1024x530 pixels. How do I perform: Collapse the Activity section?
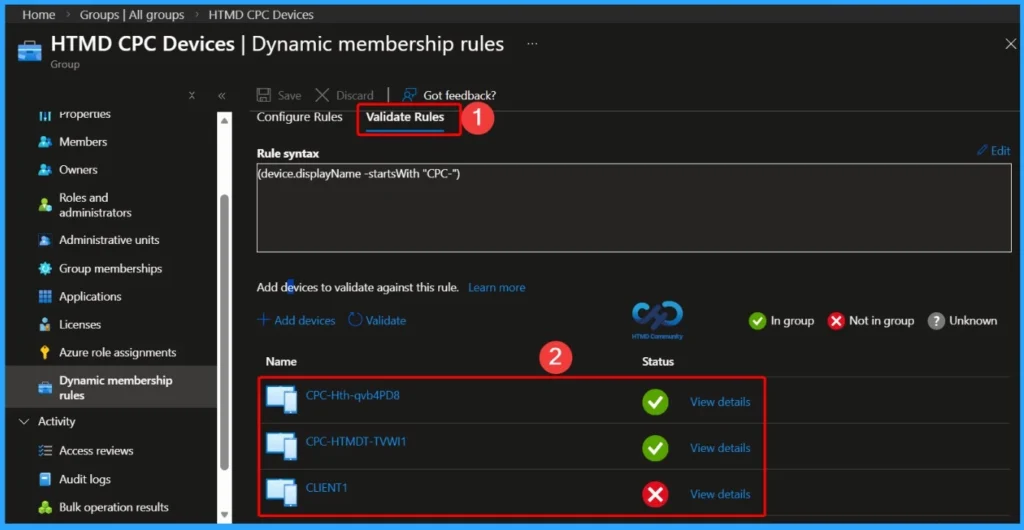pos(24,422)
